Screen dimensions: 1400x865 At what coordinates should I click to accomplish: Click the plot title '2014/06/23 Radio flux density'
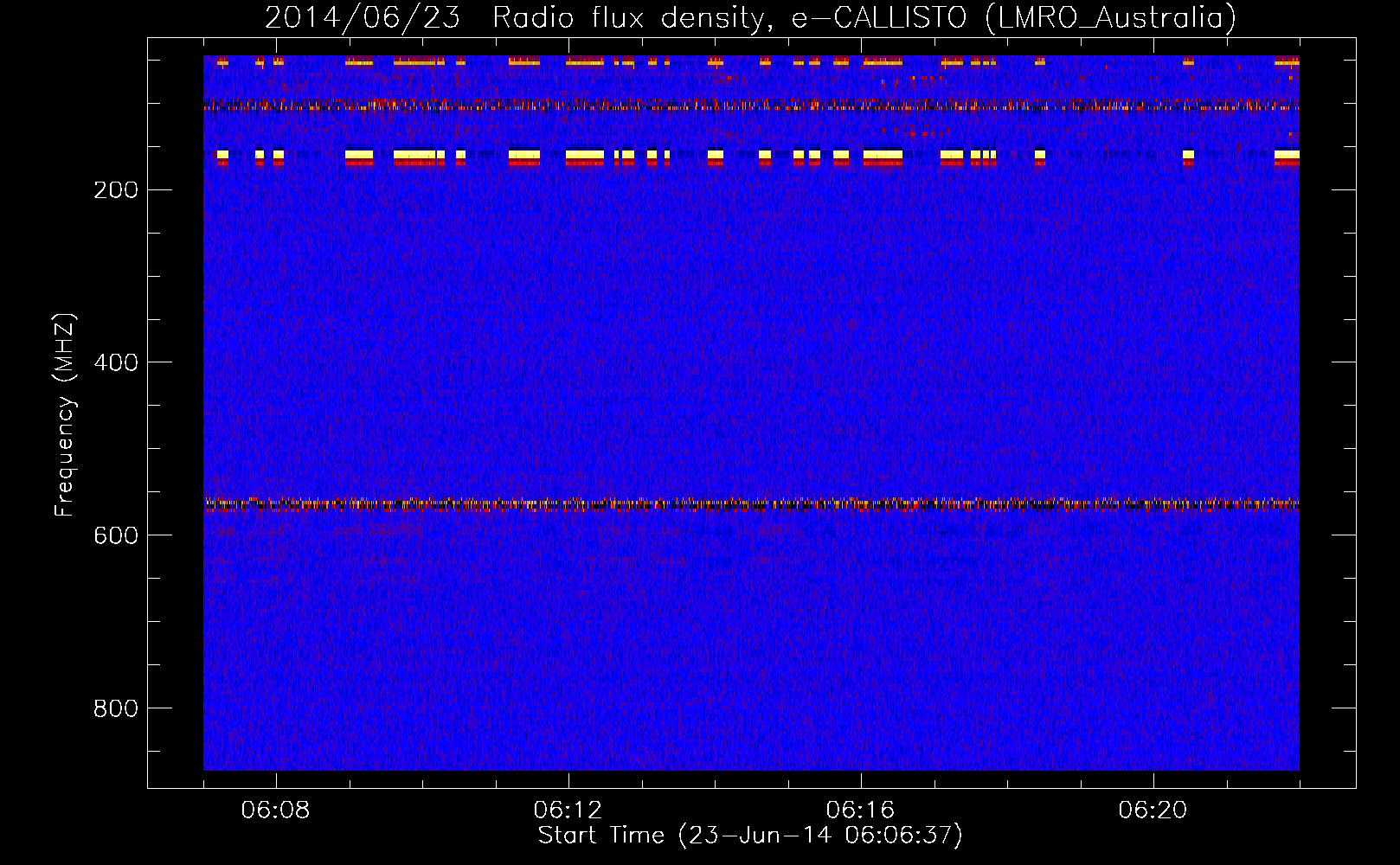point(750,17)
